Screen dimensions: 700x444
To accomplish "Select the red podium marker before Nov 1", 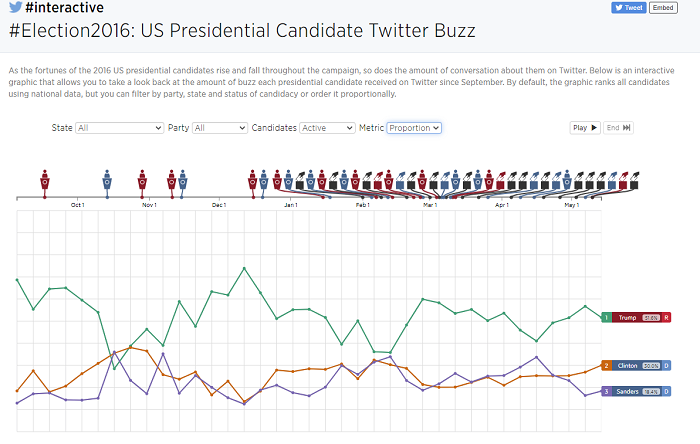I will tap(141, 180).
